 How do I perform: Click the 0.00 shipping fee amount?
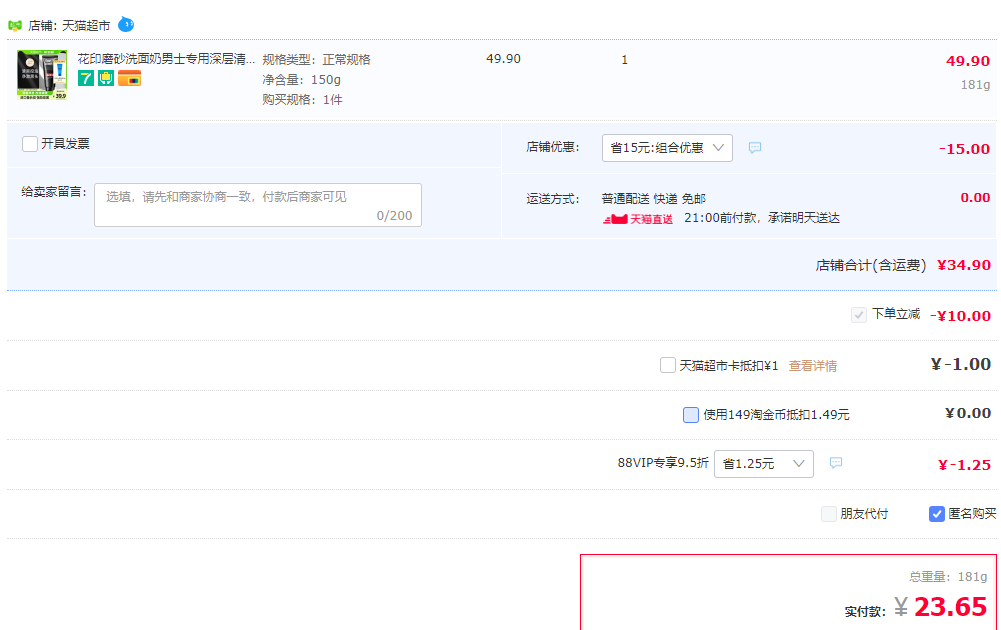[975, 197]
